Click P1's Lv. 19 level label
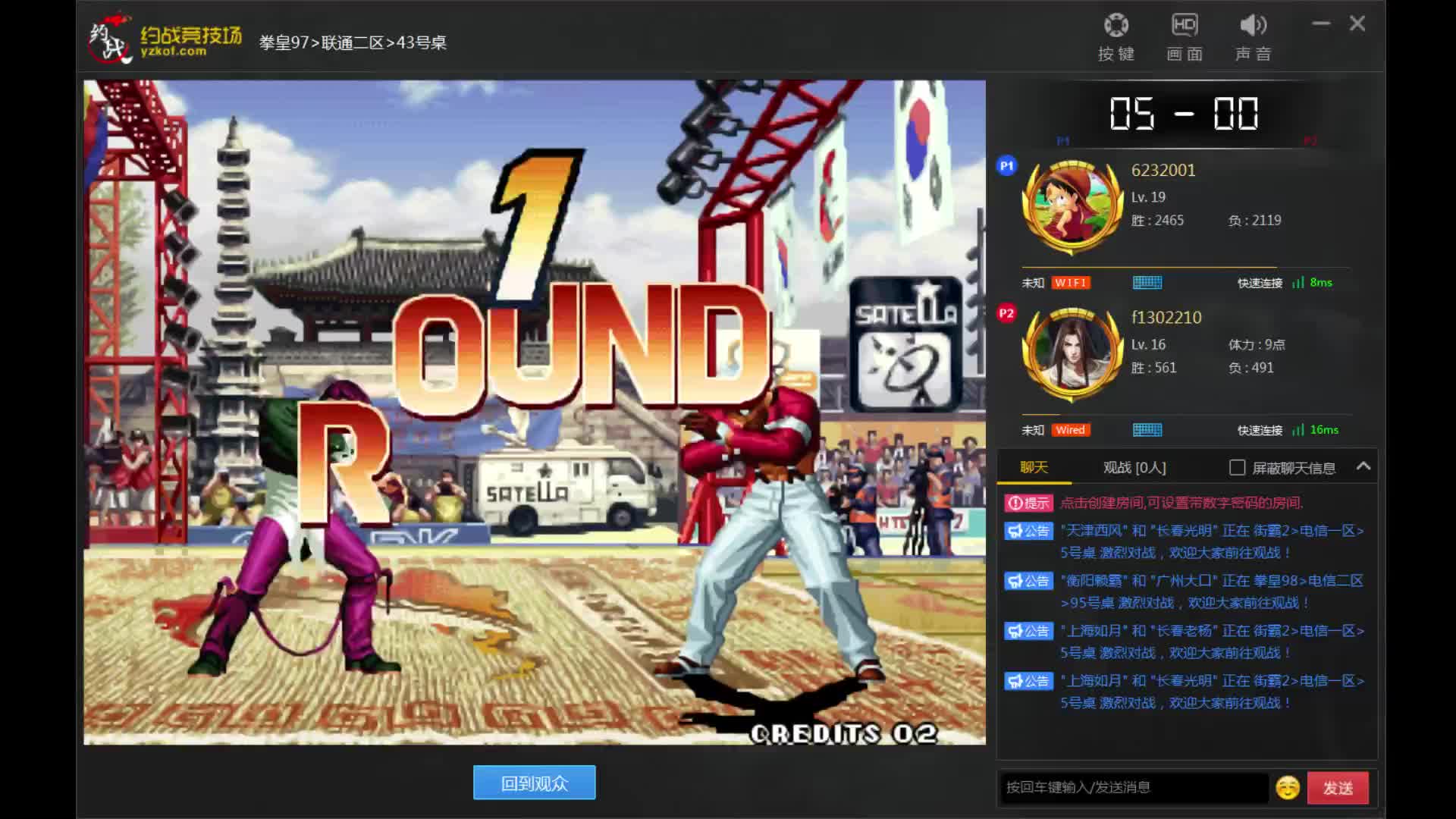 (1148, 197)
